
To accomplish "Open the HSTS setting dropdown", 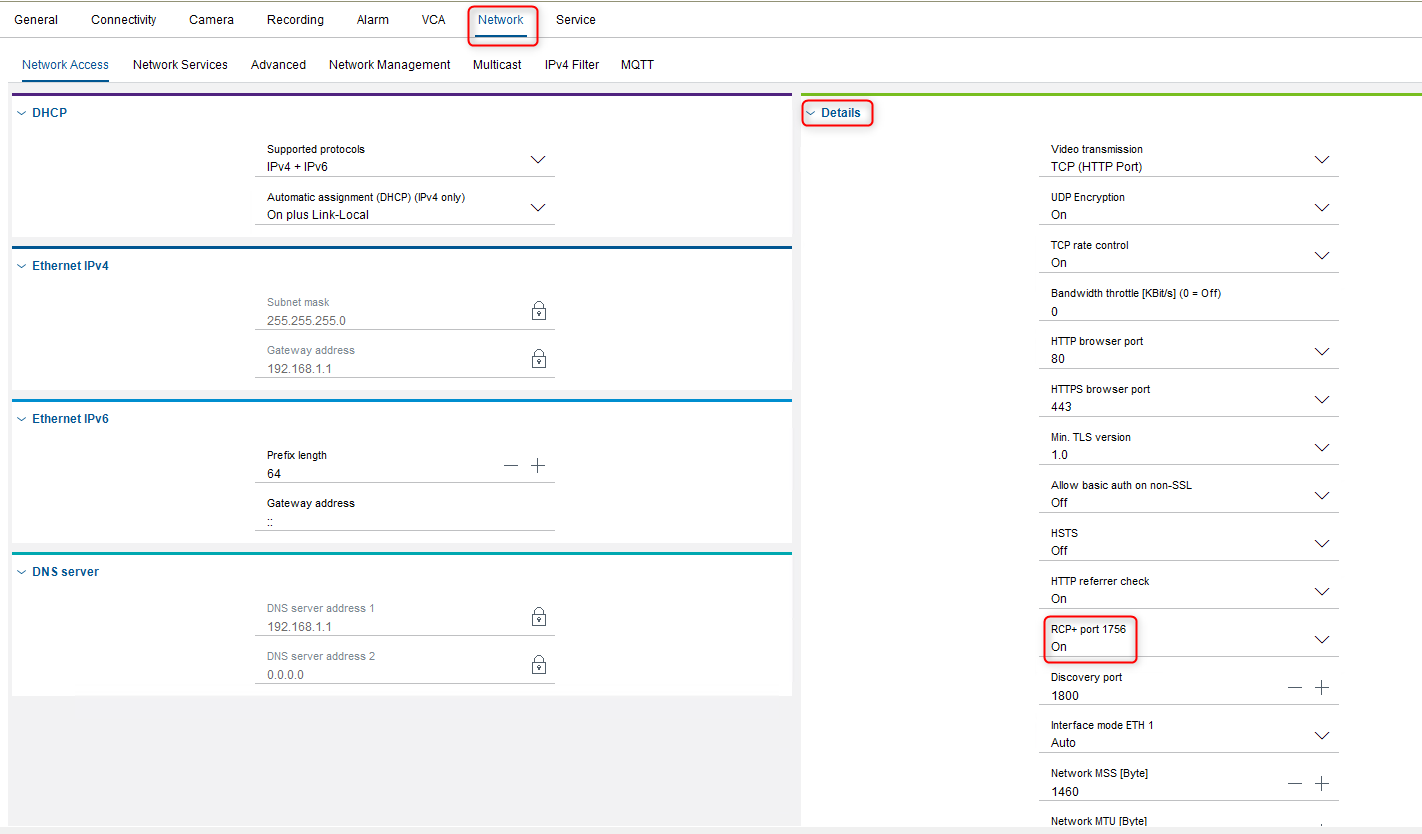I will pos(1322,544).
